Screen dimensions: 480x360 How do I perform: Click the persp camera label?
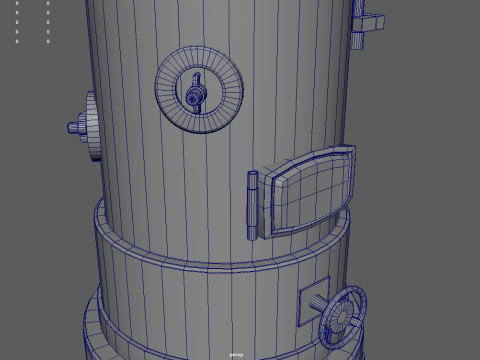(236, 355)
